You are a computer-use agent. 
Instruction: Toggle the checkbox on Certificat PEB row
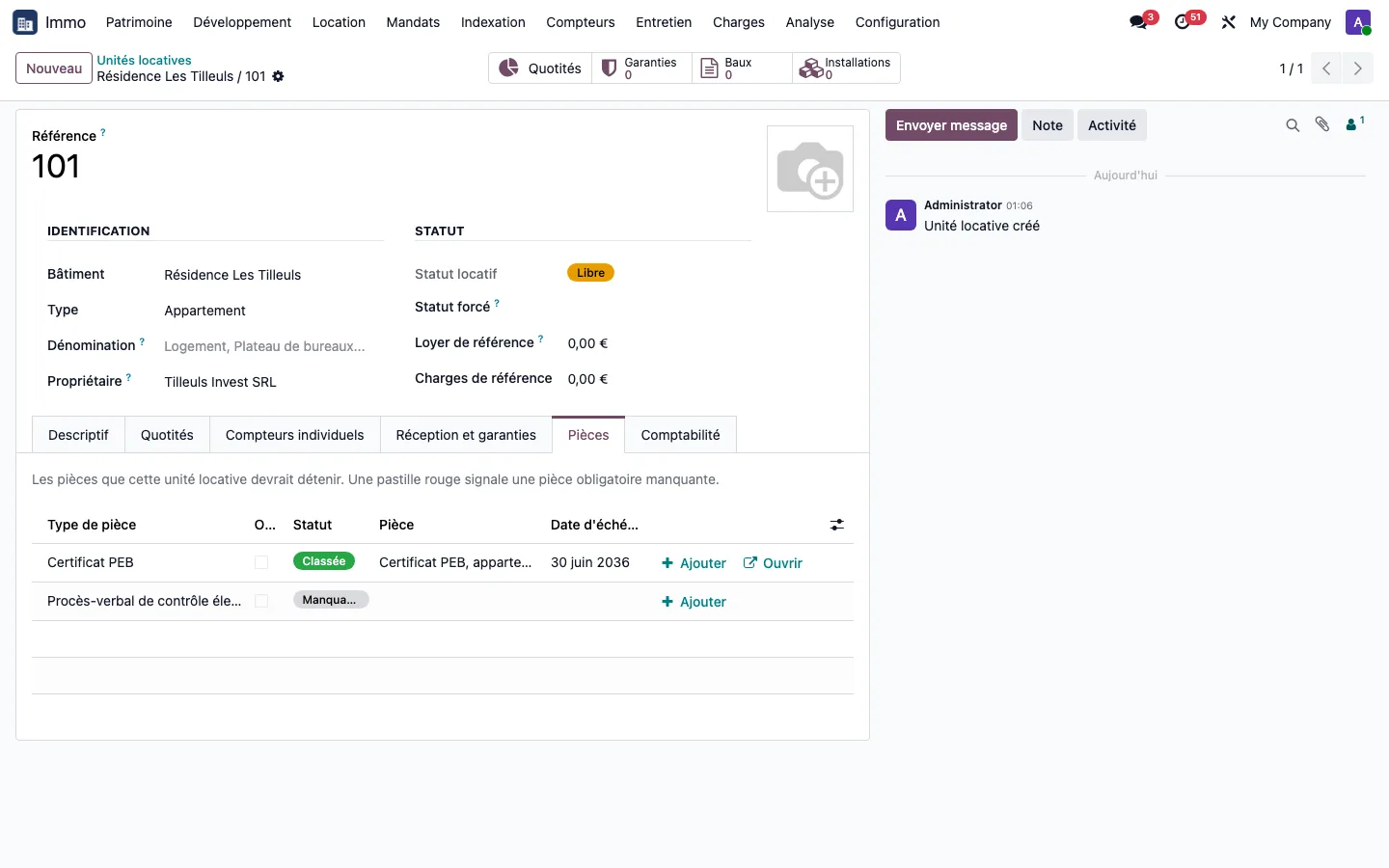[x=261, y=562]
